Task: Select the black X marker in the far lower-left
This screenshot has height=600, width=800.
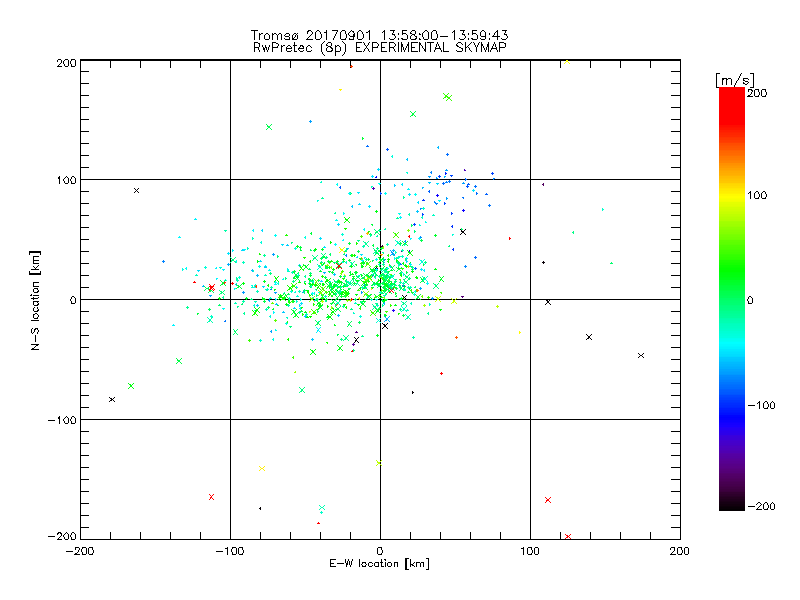Action: (x=112, y=399)
